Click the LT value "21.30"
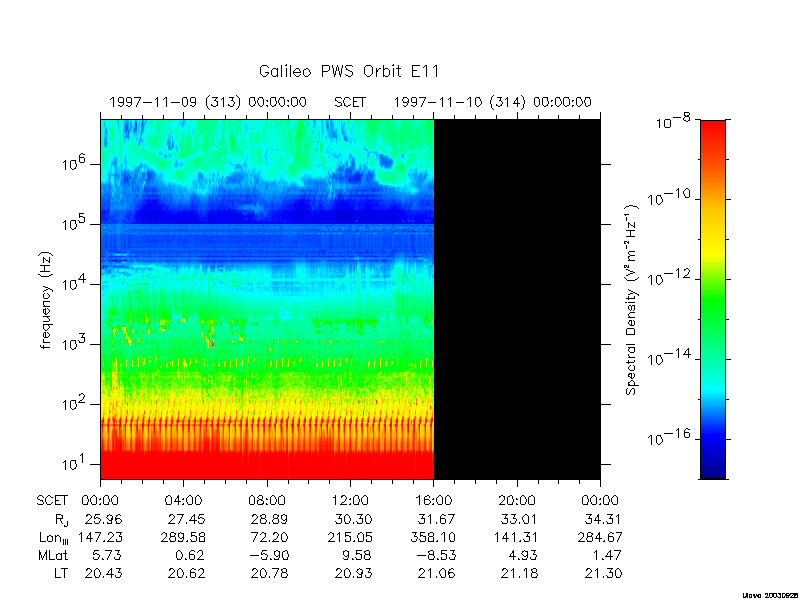Screen dimensions: 800x600 [x=603, y=573]
